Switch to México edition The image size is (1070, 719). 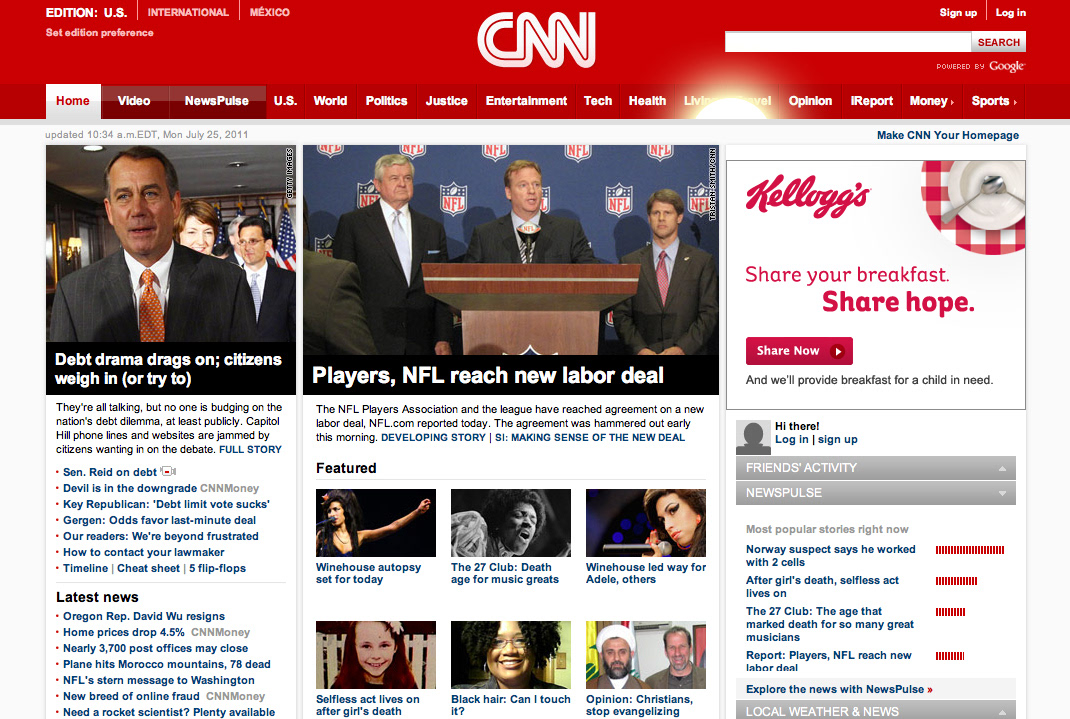click(x=270, y=12)
